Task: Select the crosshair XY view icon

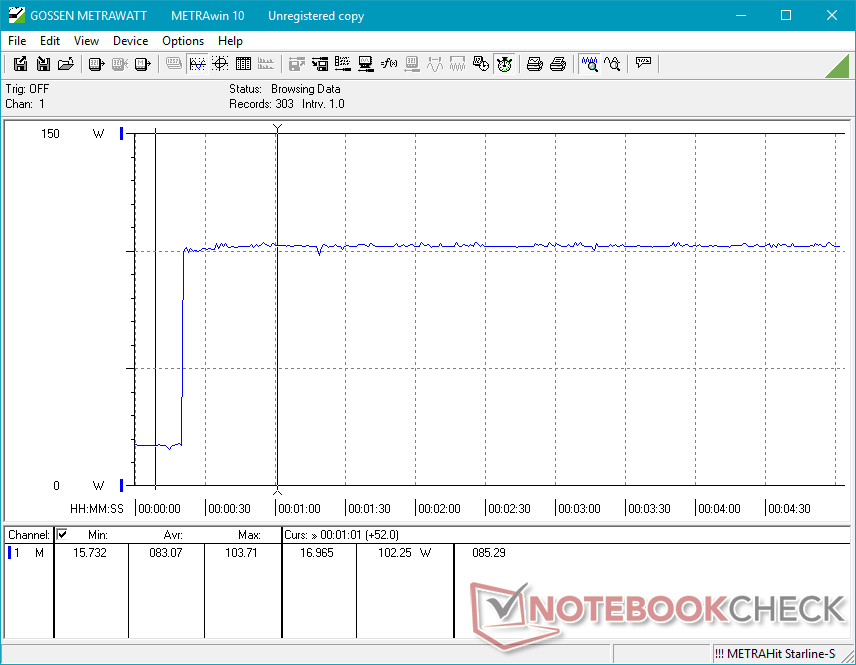Action: 220,64
